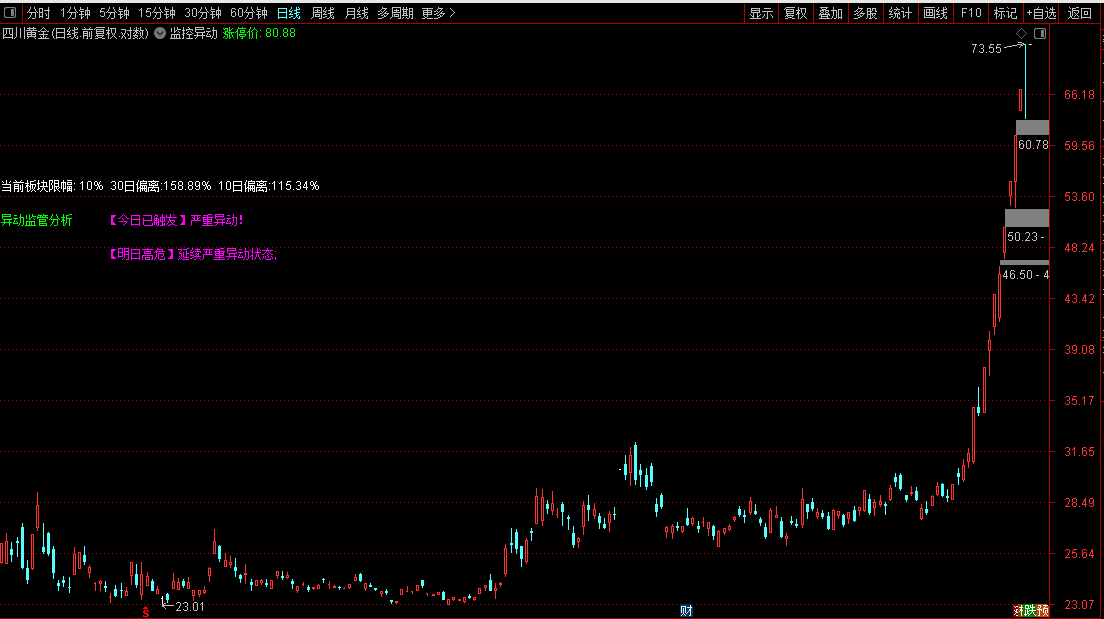This screenshot has width=1104, height=619.
Task: Select the 月线 monthly tab
Action: [x=356, y=13]
